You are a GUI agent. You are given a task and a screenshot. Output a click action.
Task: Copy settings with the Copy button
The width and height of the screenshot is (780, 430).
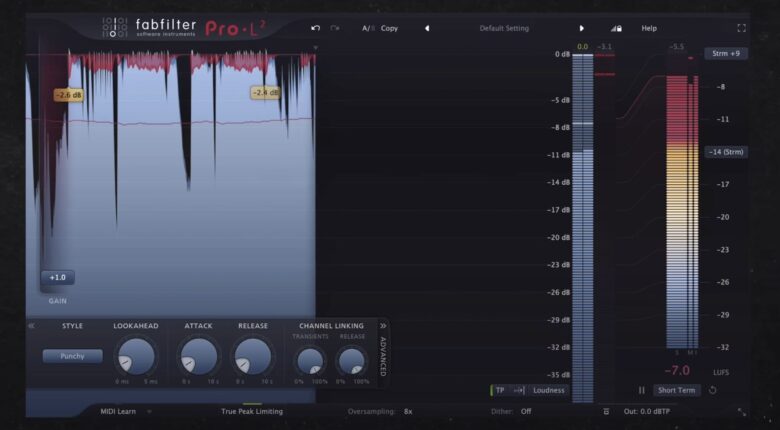coord(390,28)
